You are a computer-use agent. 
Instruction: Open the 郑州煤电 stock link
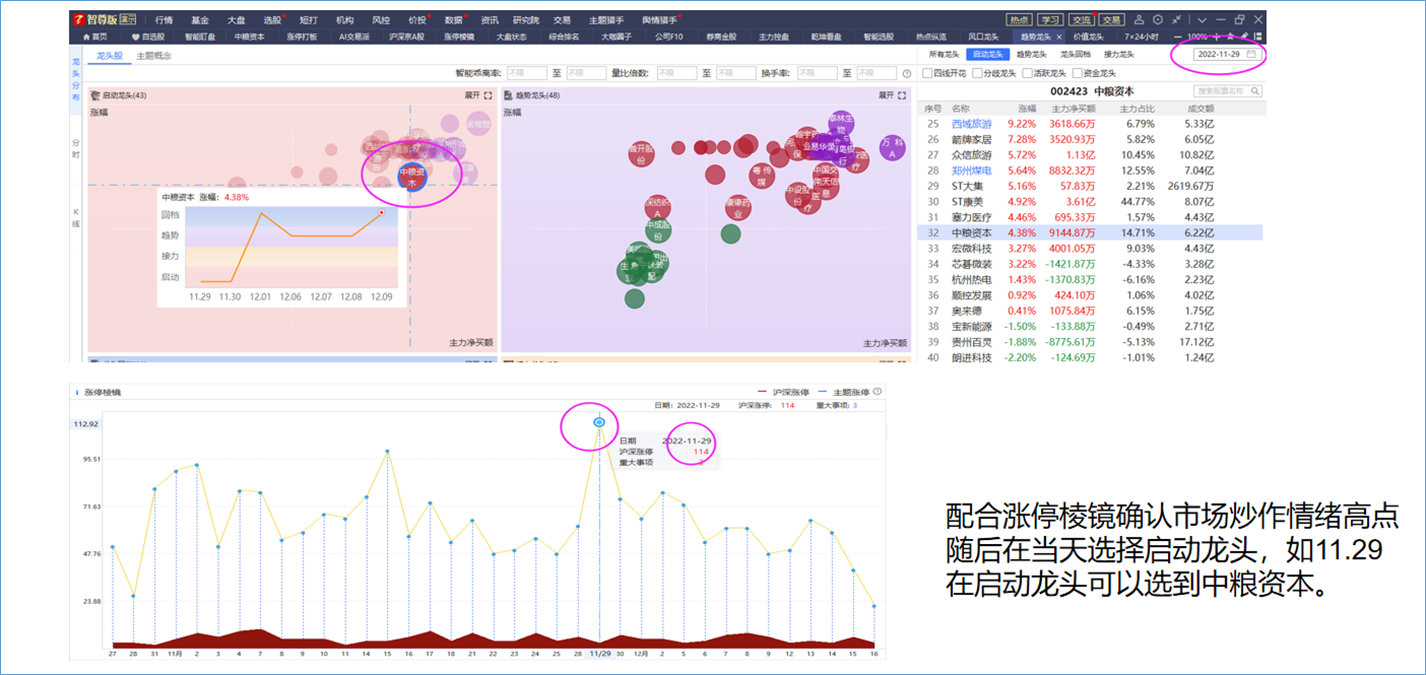971,171
